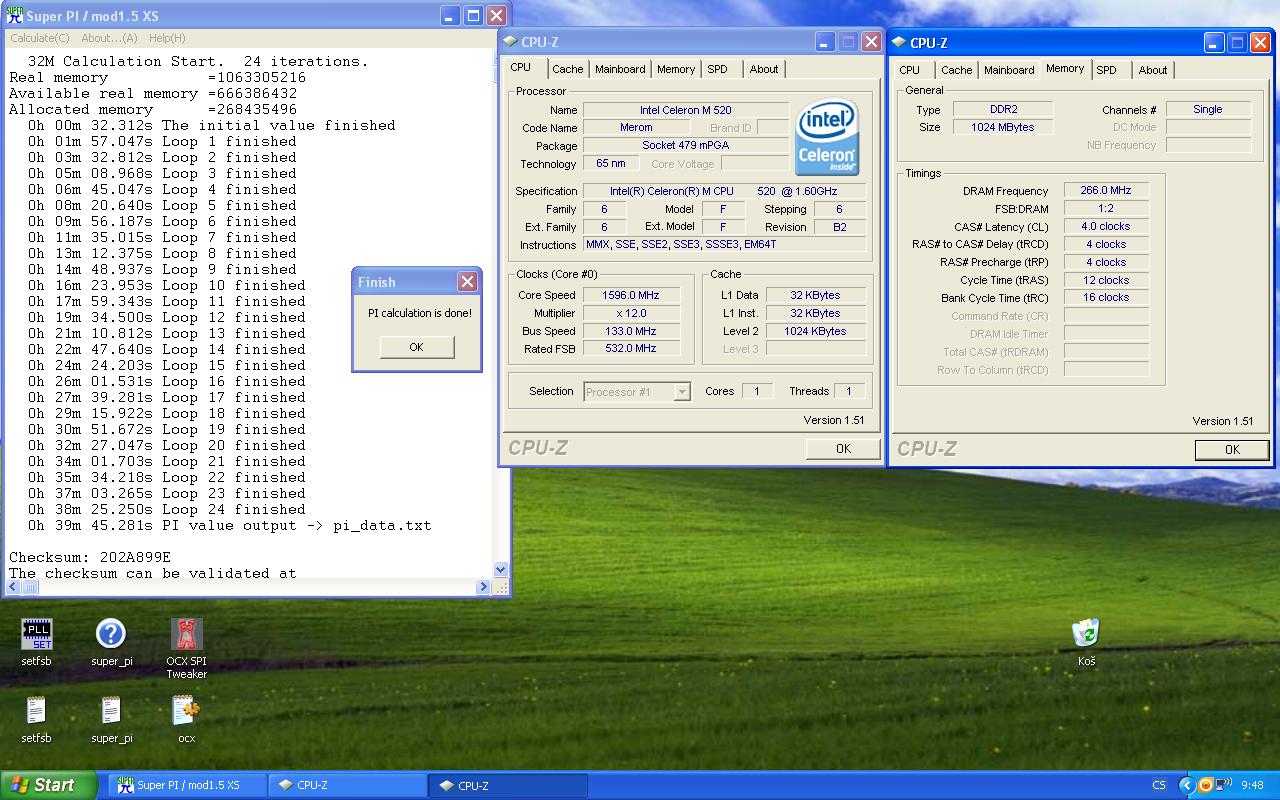
Task: Open the super_pi text file icon
Action: (111, 710)
